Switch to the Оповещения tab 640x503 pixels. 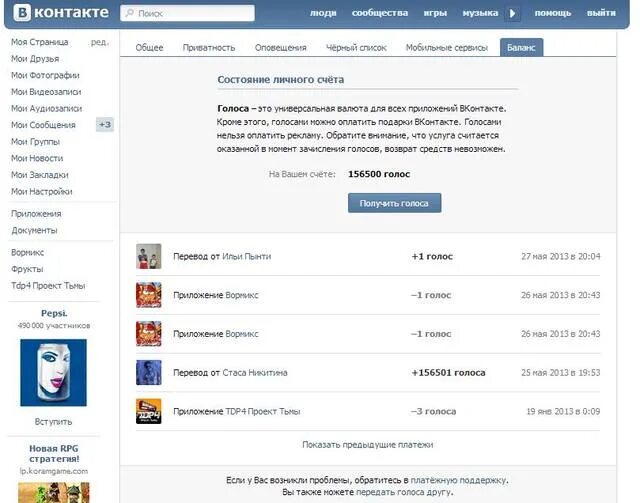(280, 48)
